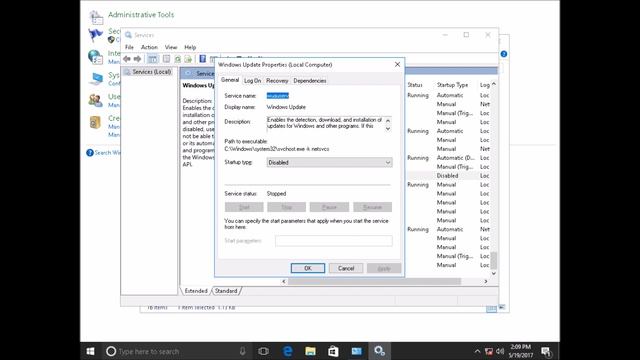Toggle the Show/Hide Console Tree toolbar icon

pos(153,59)
